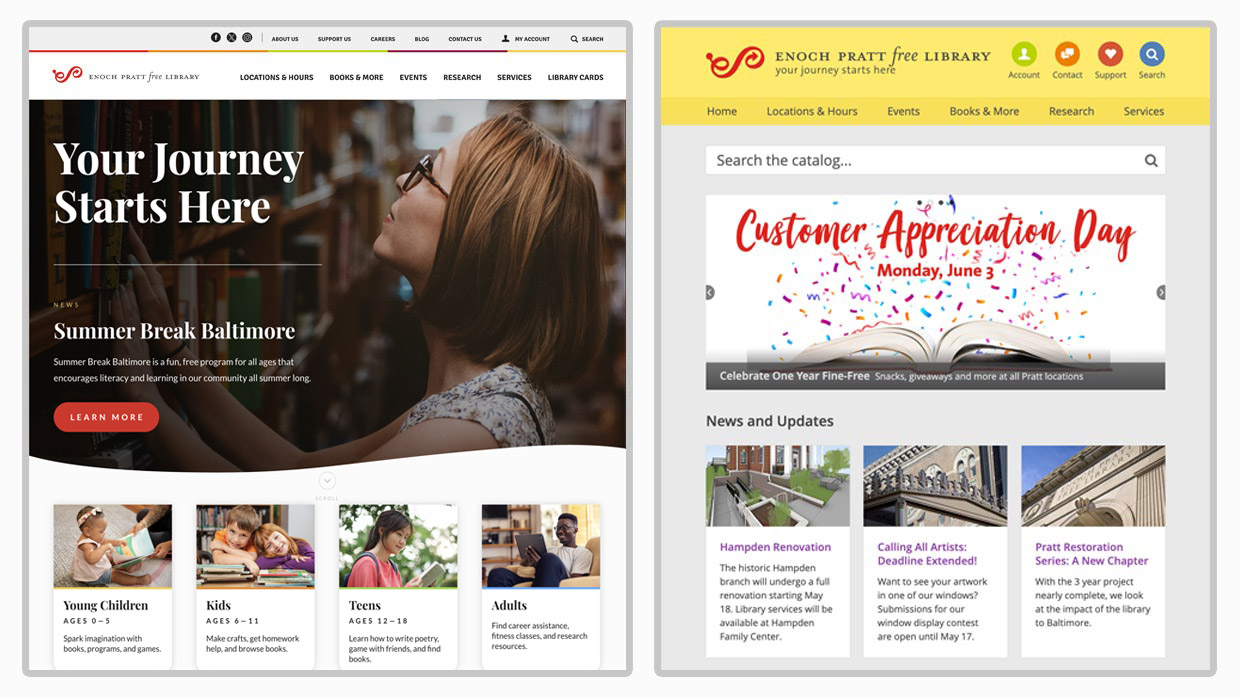Select the Teens card thumbnail

(398, 546)
